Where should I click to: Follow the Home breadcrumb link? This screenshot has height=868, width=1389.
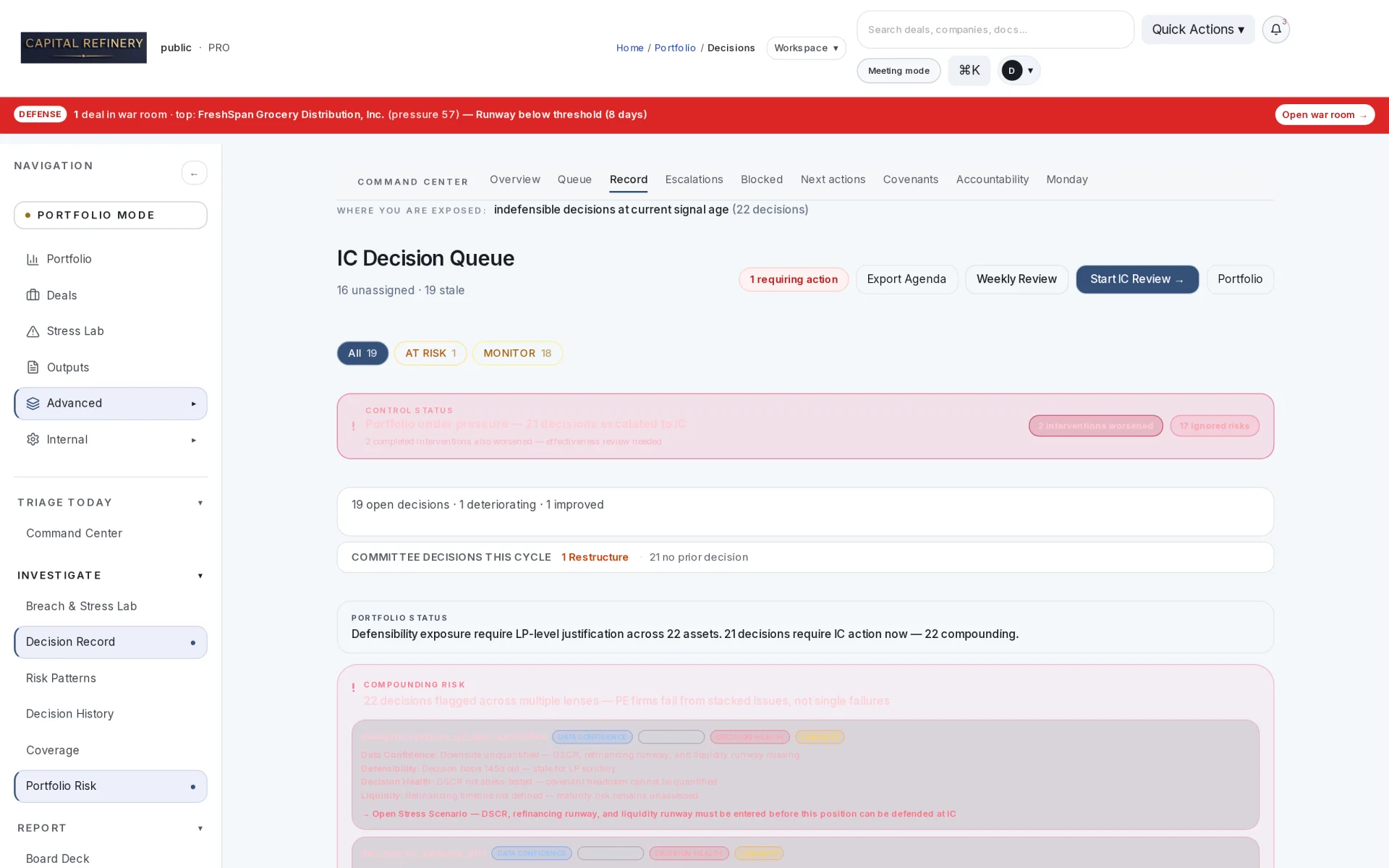[x=629, y=48]
